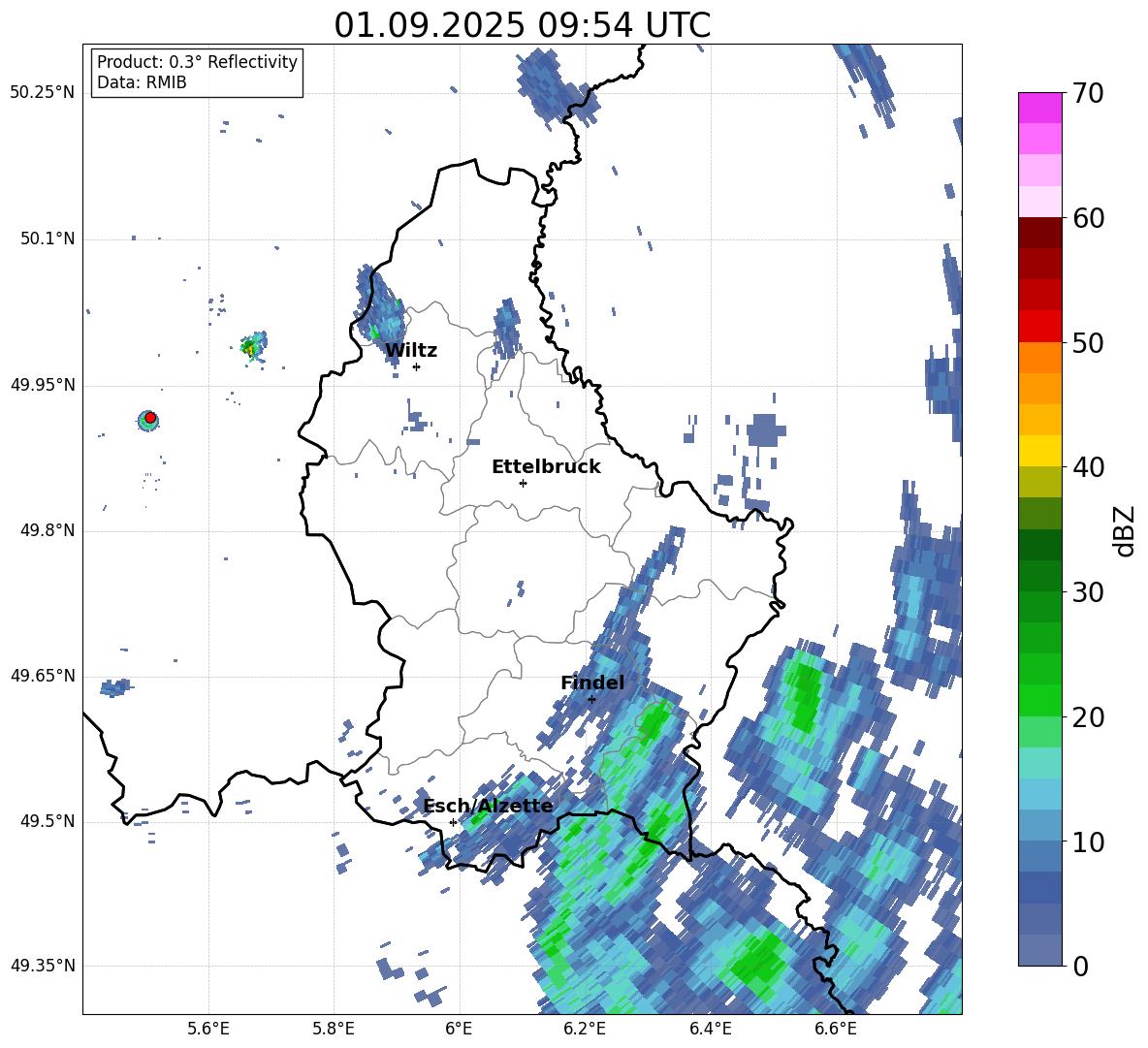Click the Findel location cross marker
This screenshot has height=1048, width=1148.
(591, 699)
